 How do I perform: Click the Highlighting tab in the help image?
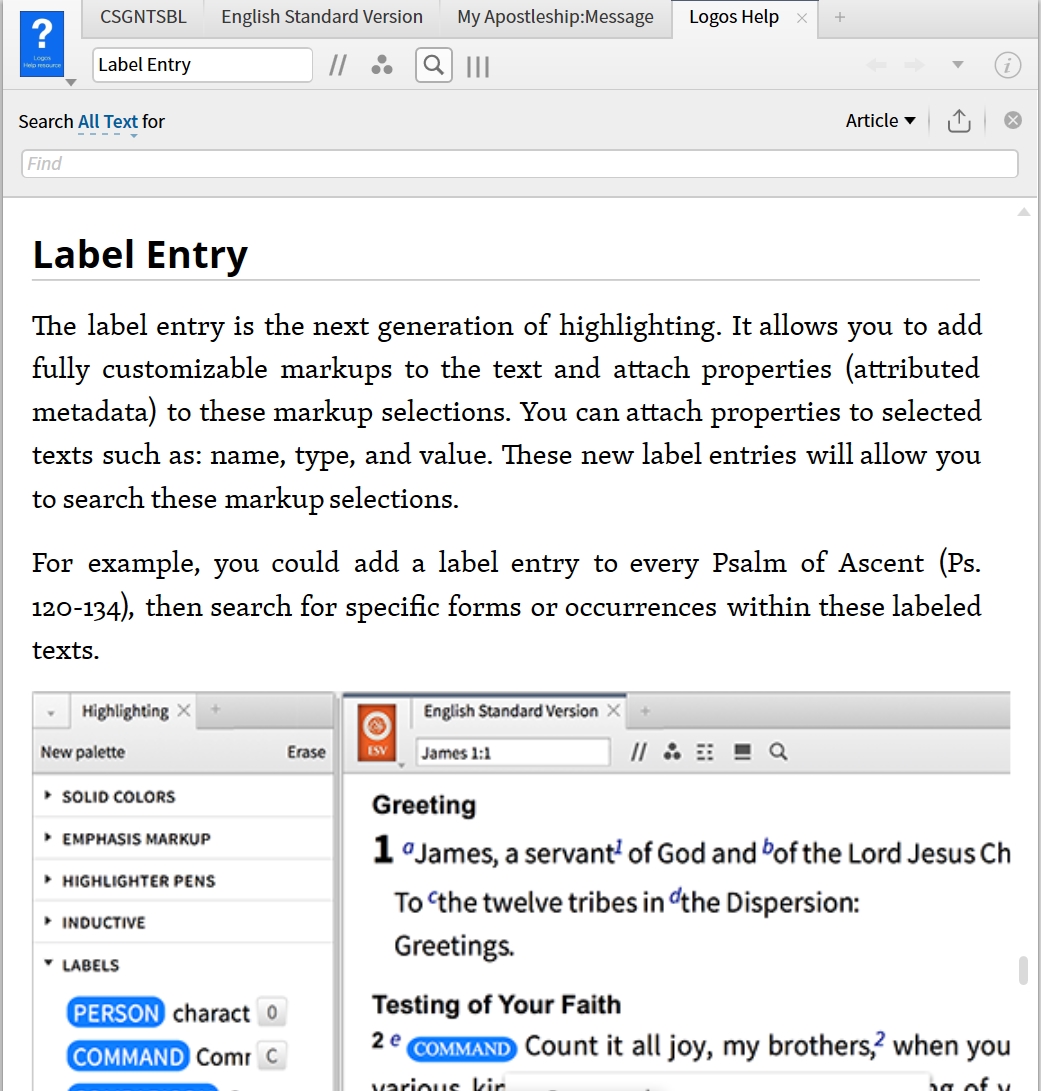click(x=125, y=711)
